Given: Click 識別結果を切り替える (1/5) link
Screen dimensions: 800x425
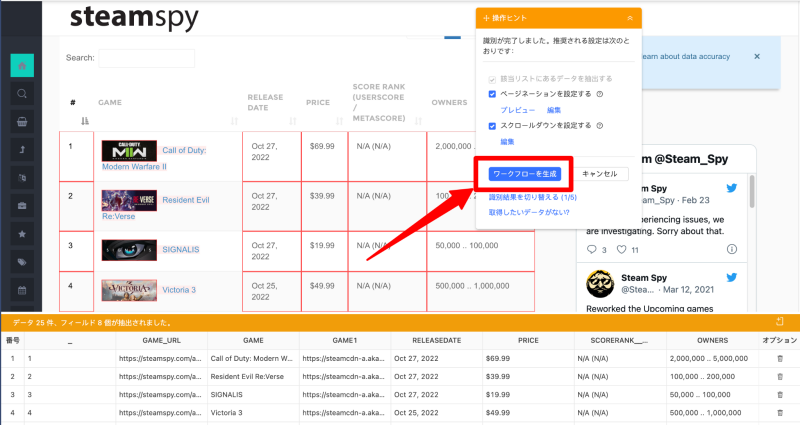Looking at the screenshot, I should click(x=533, y=197).
